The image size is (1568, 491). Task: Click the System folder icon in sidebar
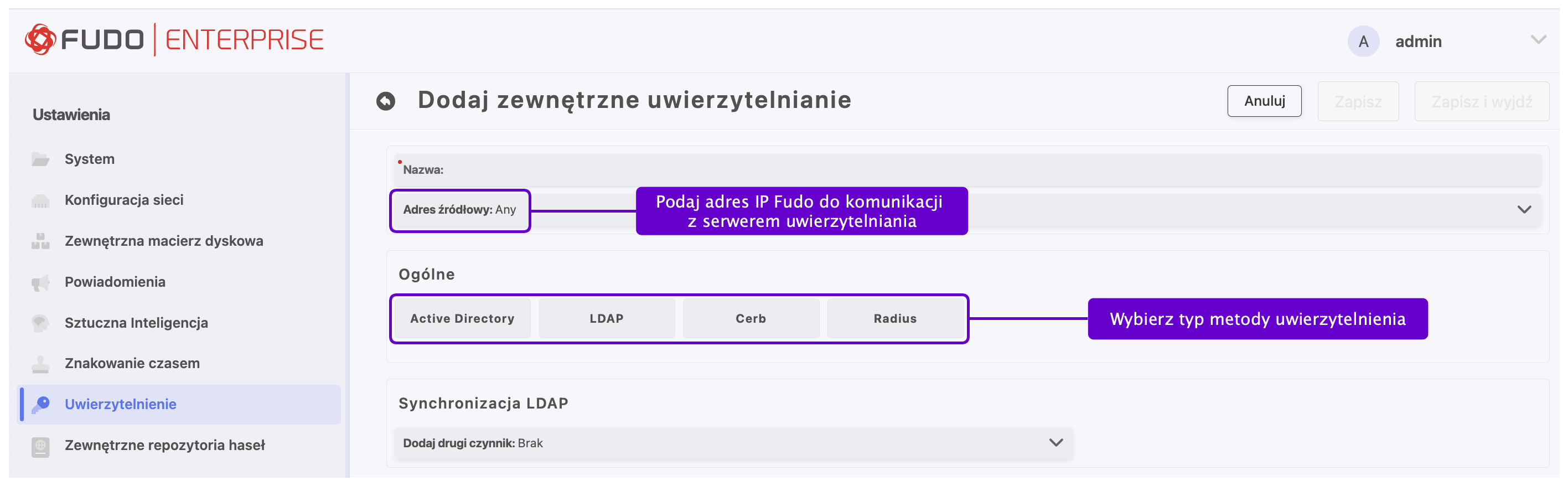pos(40,159)
